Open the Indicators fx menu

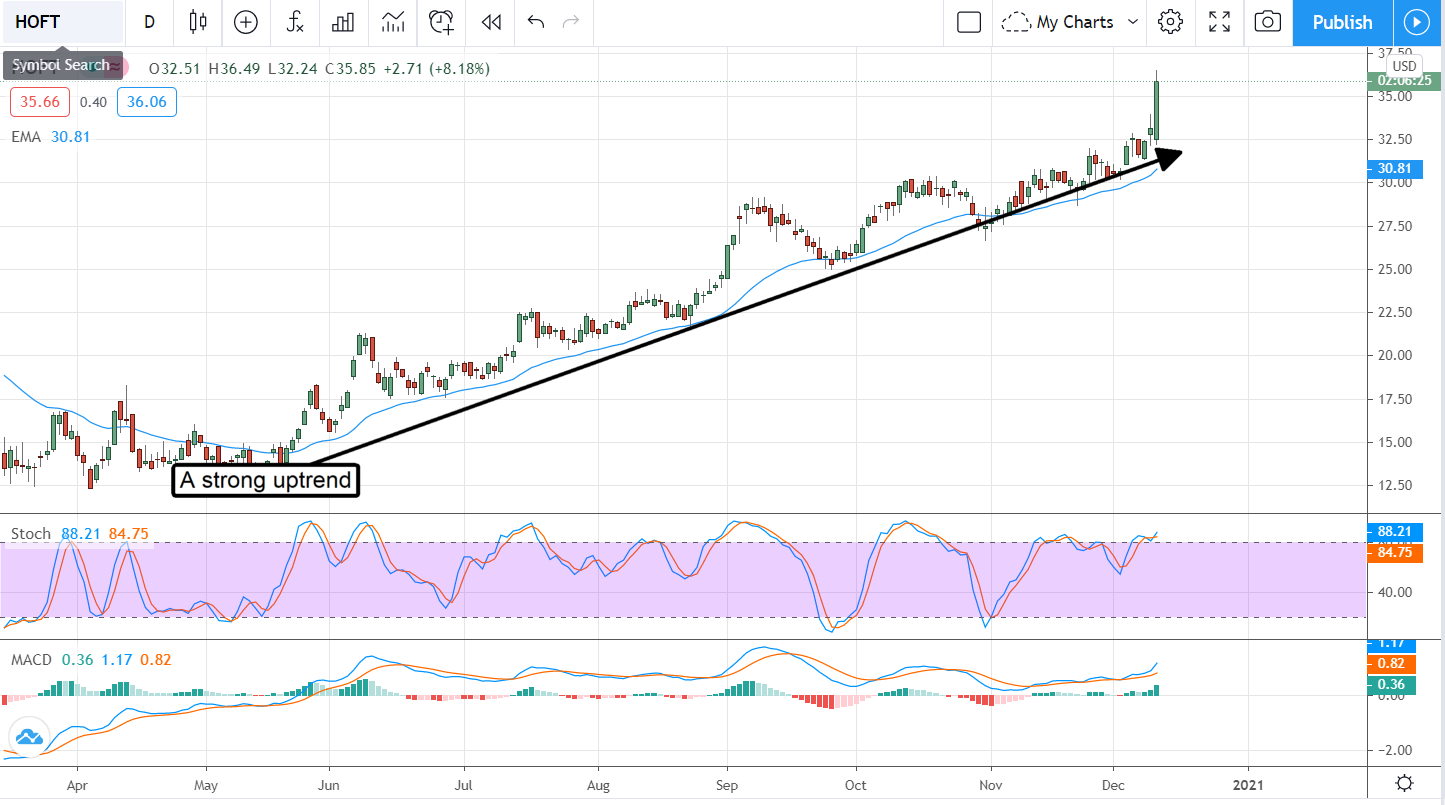click(x=295, y=22)
